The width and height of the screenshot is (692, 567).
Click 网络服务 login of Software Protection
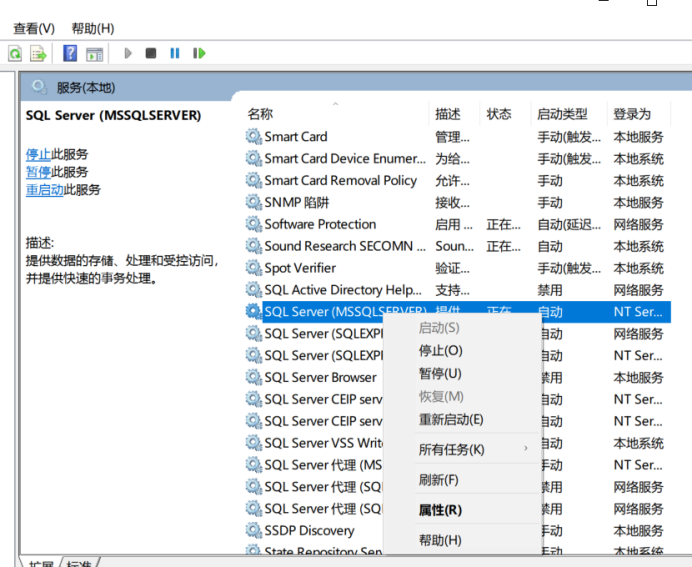(x=639, y=225)
